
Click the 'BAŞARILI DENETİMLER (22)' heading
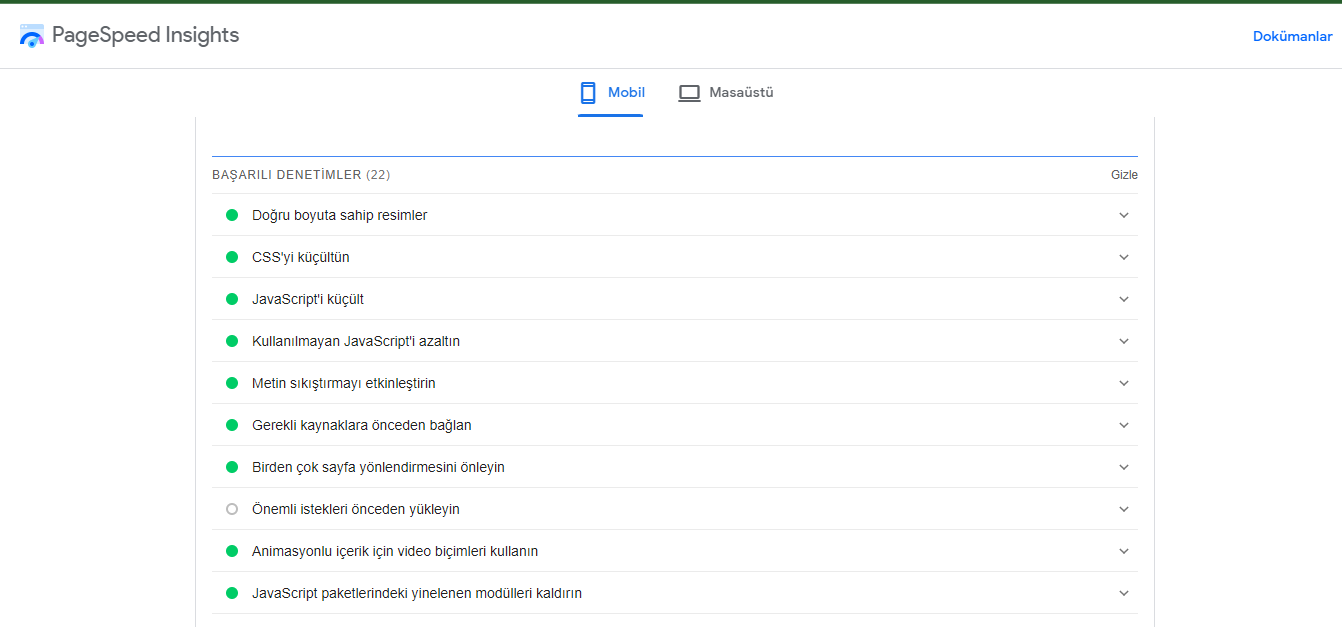[300, 175]
